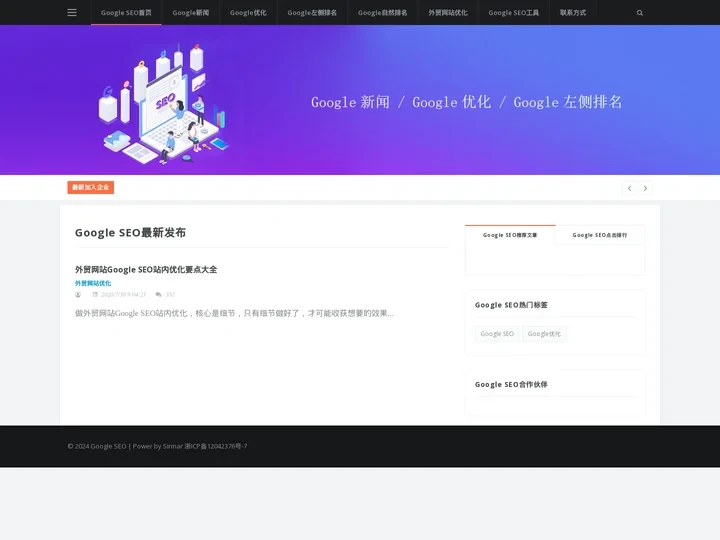Open Google左侧排名 nav item
The image size is (720, 540).
coord(312,13)
